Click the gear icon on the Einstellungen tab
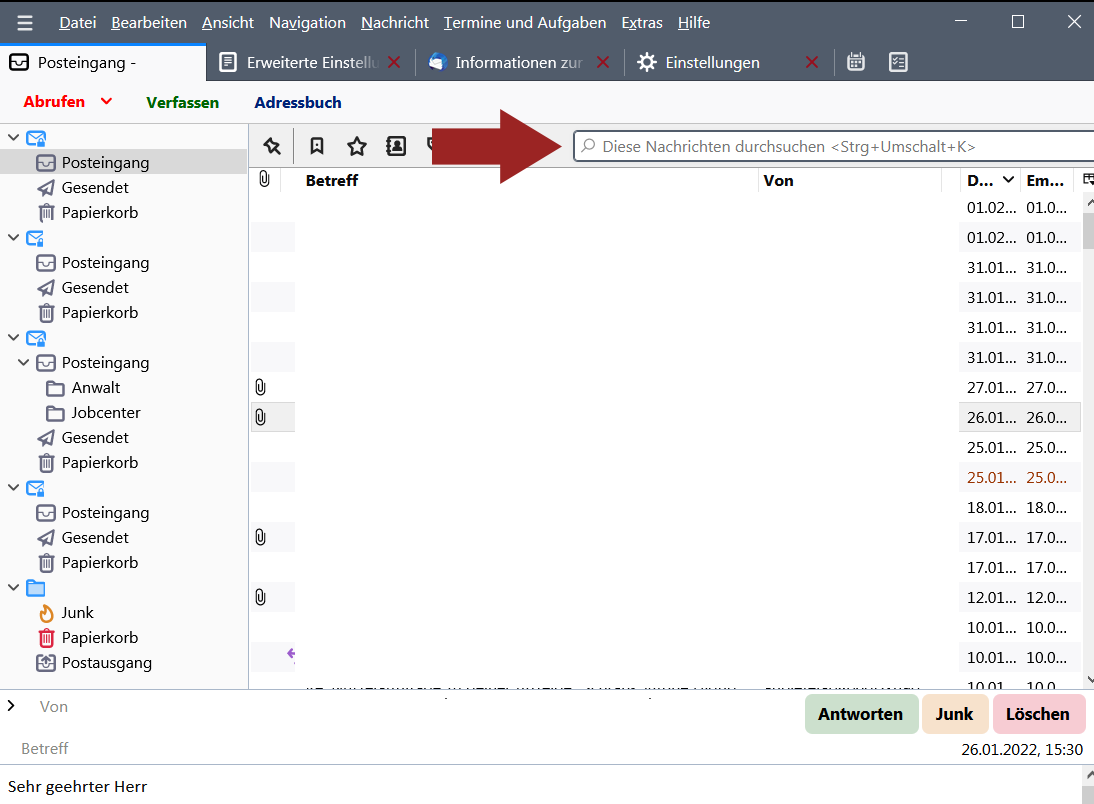Screen dimensions: 1094x804 pos(647,62)
